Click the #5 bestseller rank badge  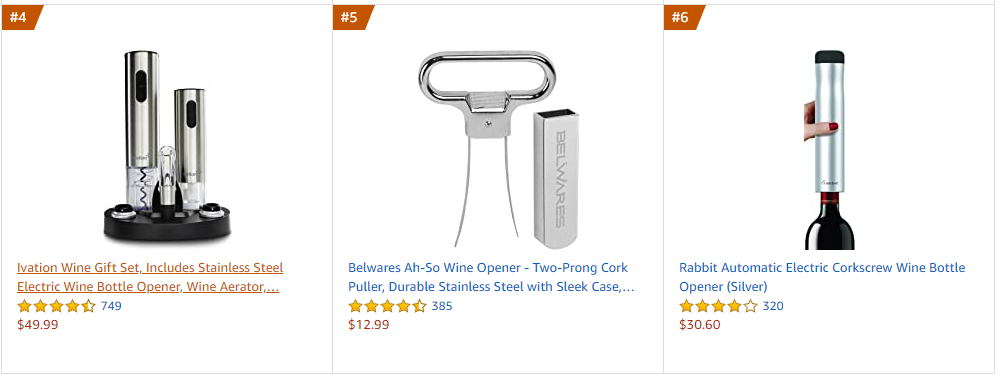coord(353,17)
